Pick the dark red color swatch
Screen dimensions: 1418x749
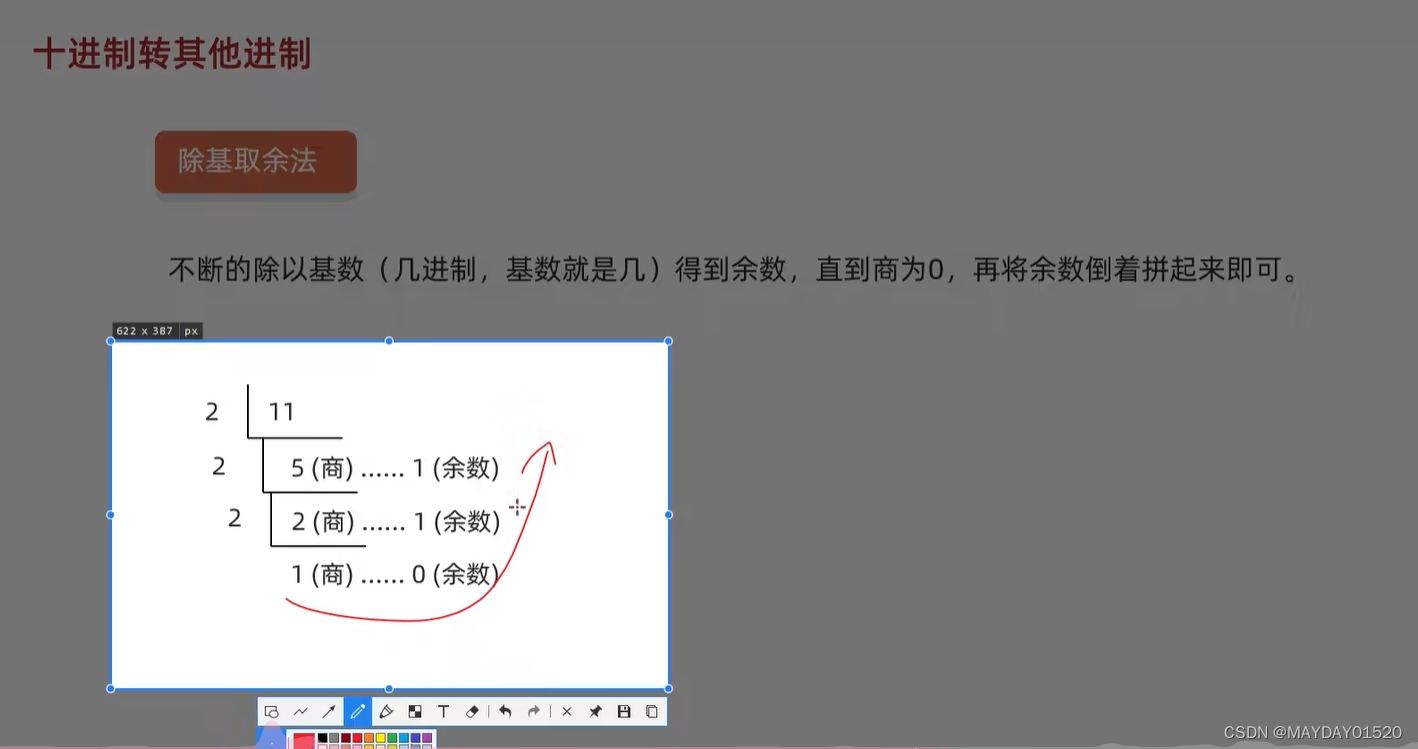tap(345, 737)
